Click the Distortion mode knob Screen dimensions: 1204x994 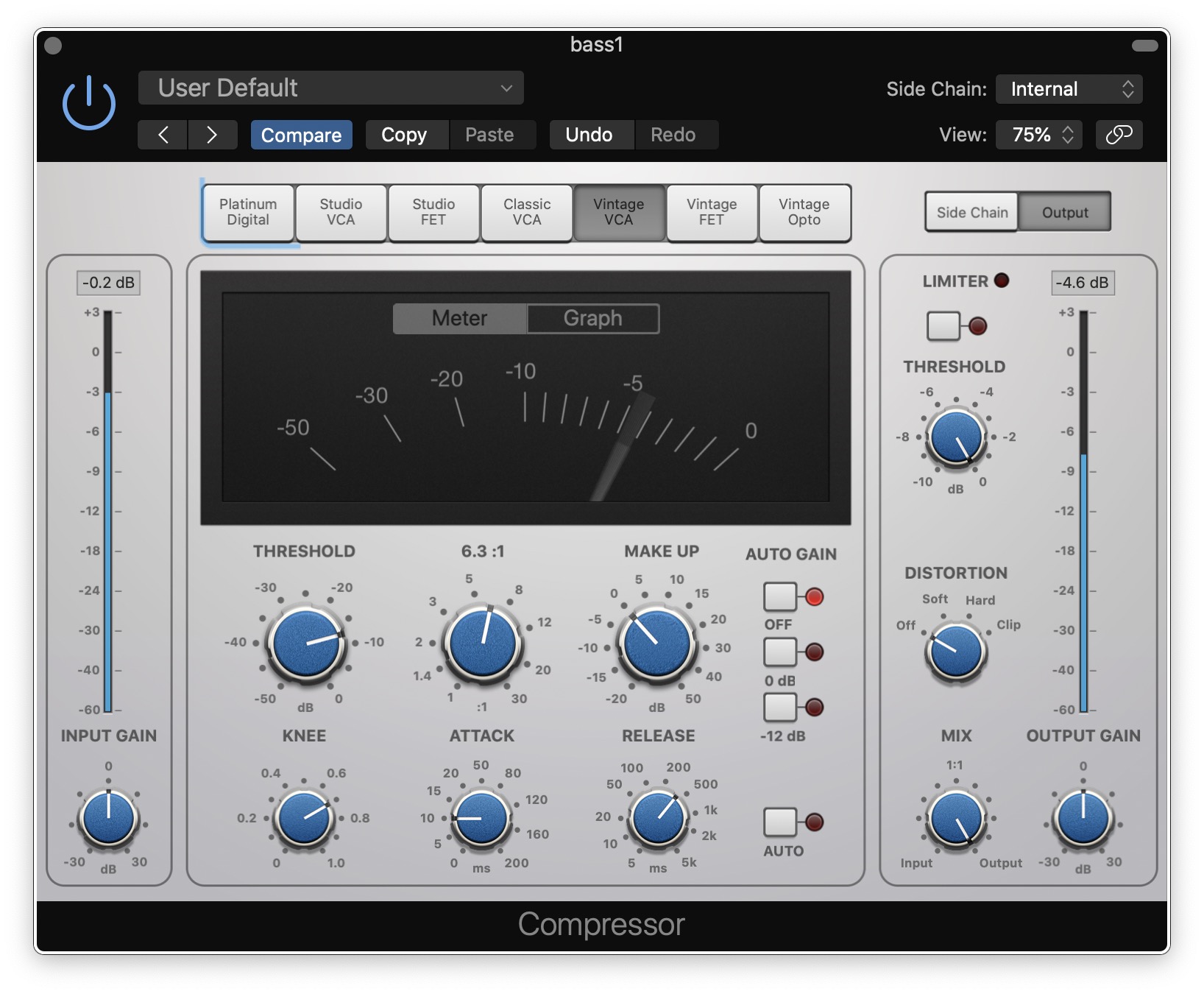(x=955, y=651)
